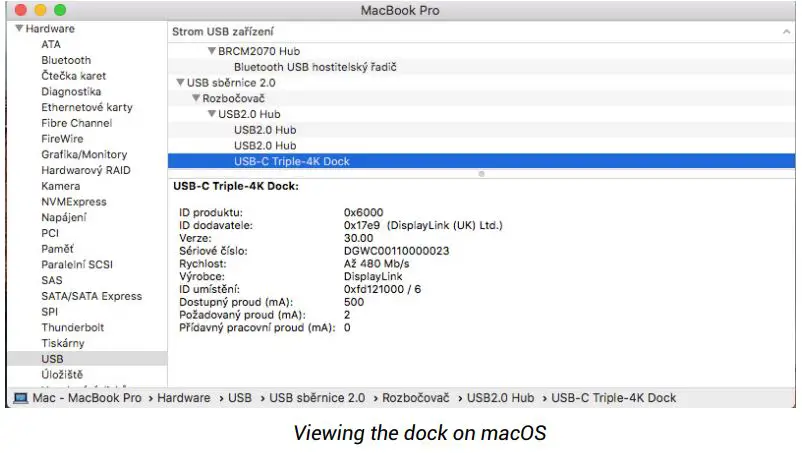Click USB sběrnice 2.0 breadcrumb
Screen dimensions: 802x453
[x=317, y=398]
